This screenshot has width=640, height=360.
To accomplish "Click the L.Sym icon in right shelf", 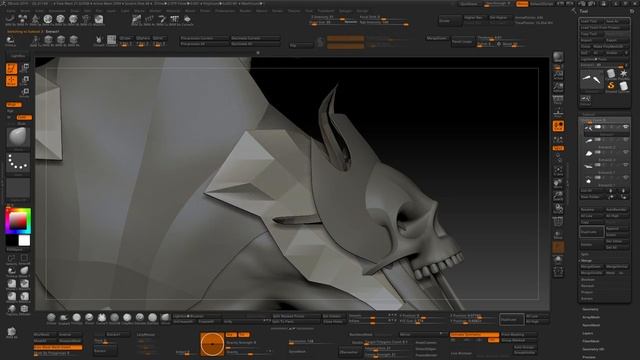I will tap(558, 140).
